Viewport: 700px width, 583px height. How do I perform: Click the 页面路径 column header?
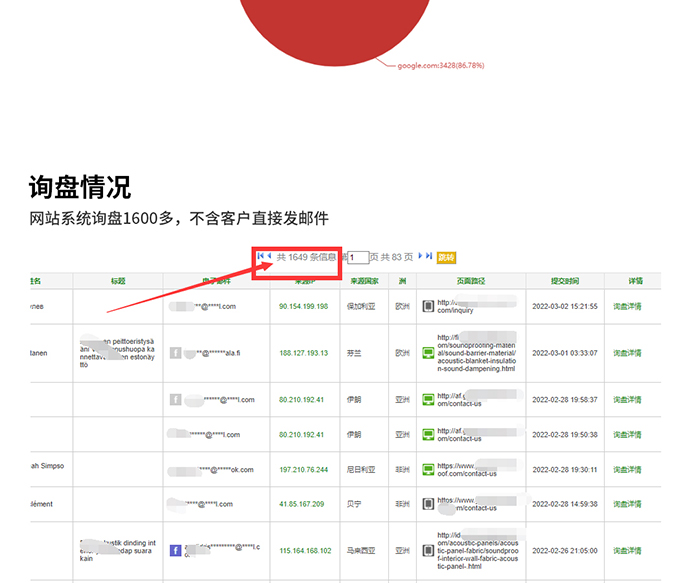click(471, 281)
